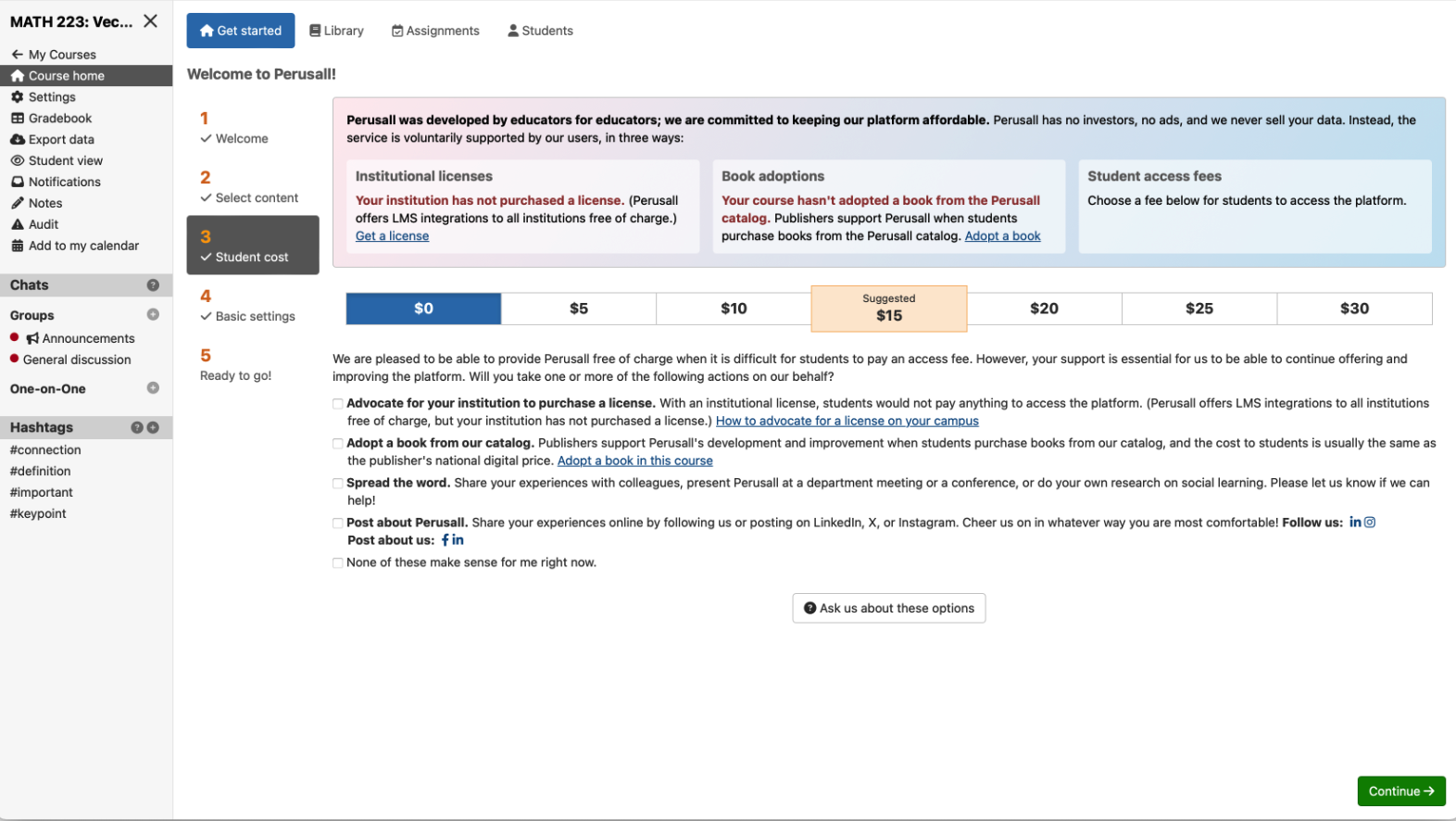This screenshot has height=821, width=1456.
Task: Click the Hashtags help question mark icon
Action: (x=137, y=428)
